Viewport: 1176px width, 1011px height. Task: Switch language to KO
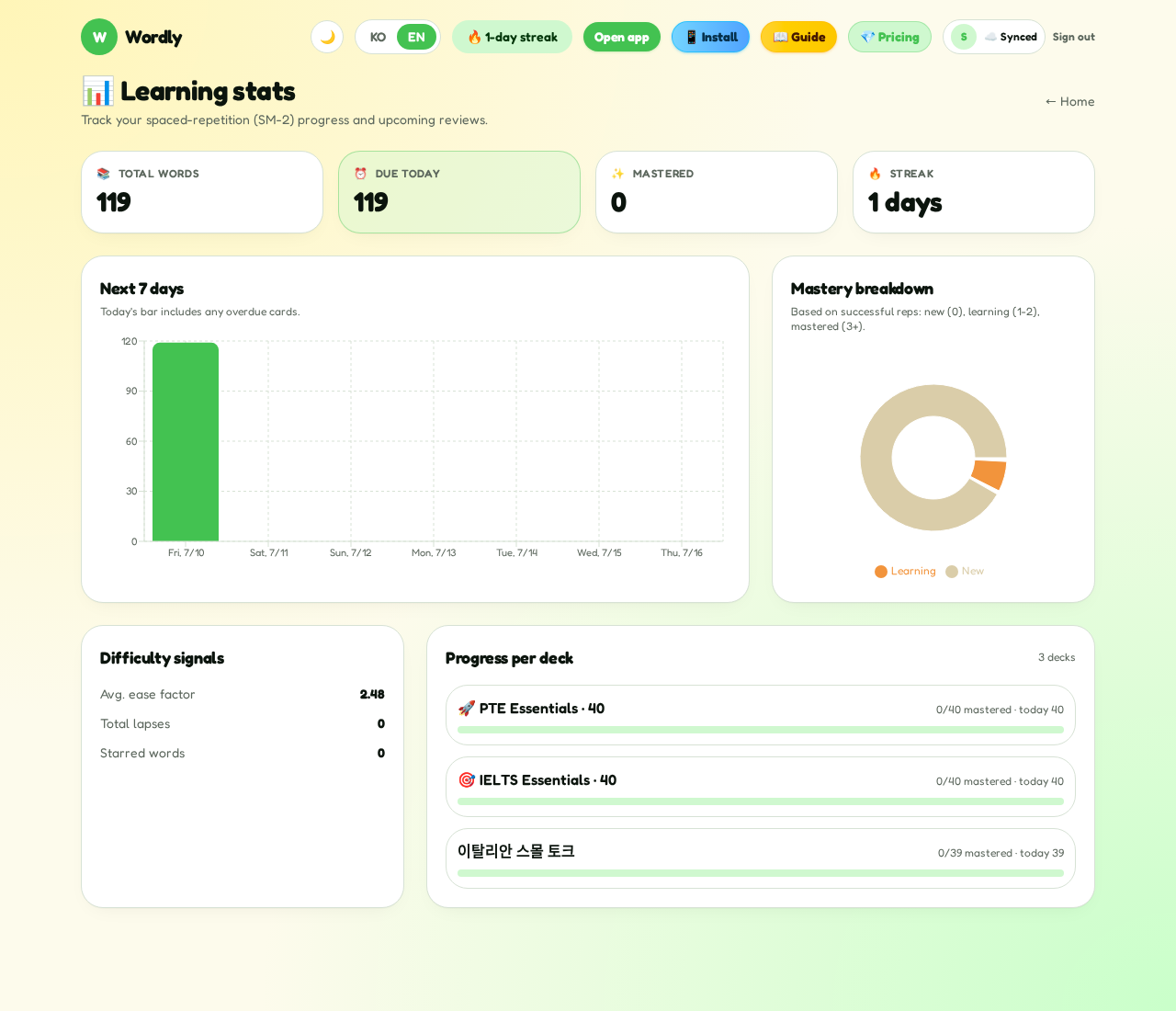(378, 37)
